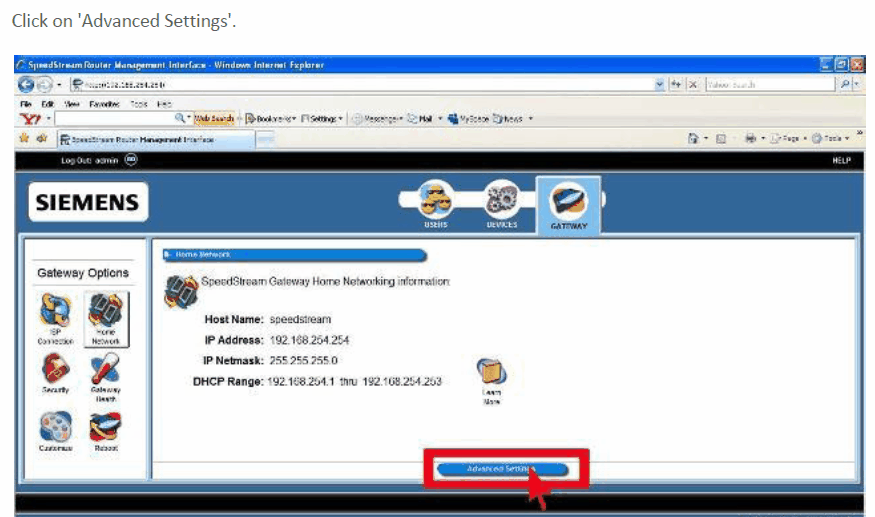Click the Feeds icon in command bar
This screenshot has height=517, width=875.
[x=720, y=138]
